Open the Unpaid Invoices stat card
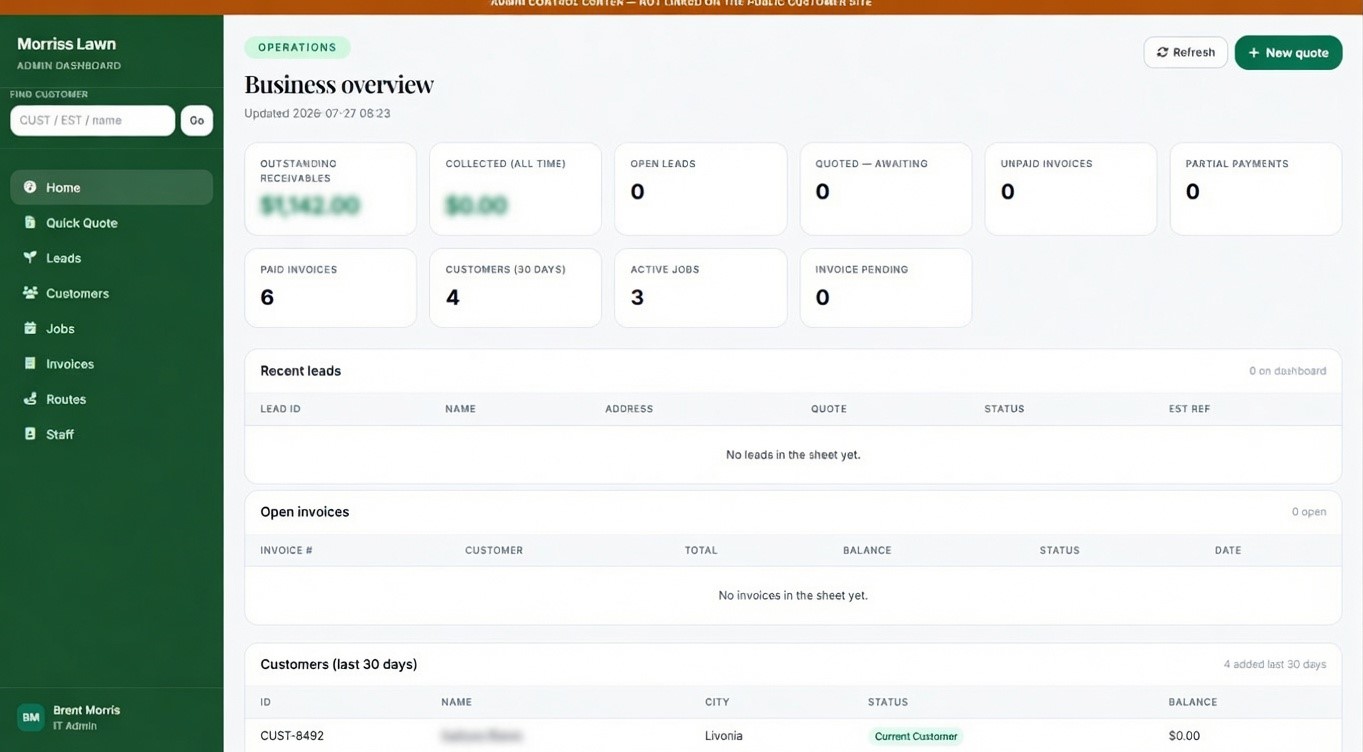 point(1070,189)
